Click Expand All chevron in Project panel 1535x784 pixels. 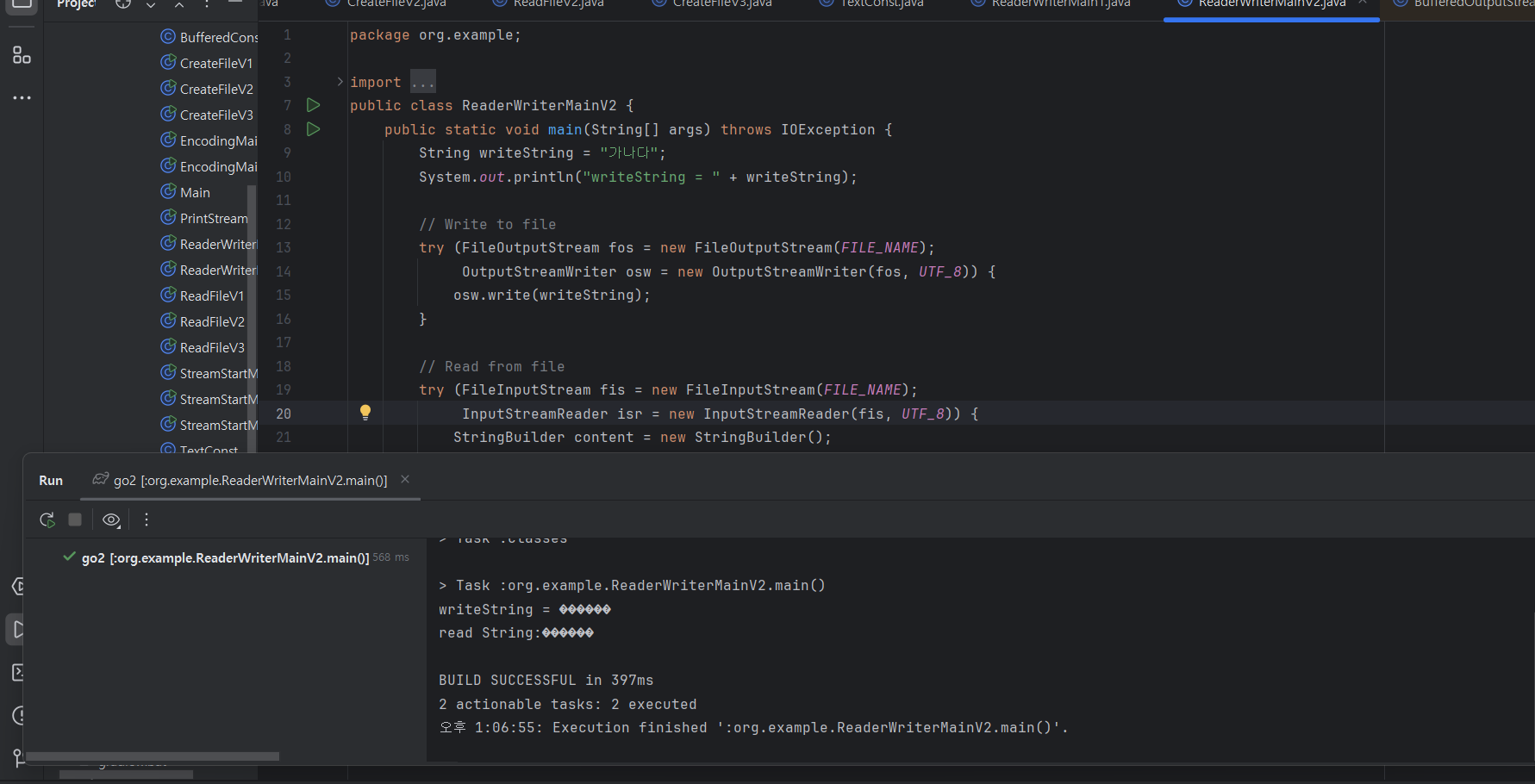point(151,5)
